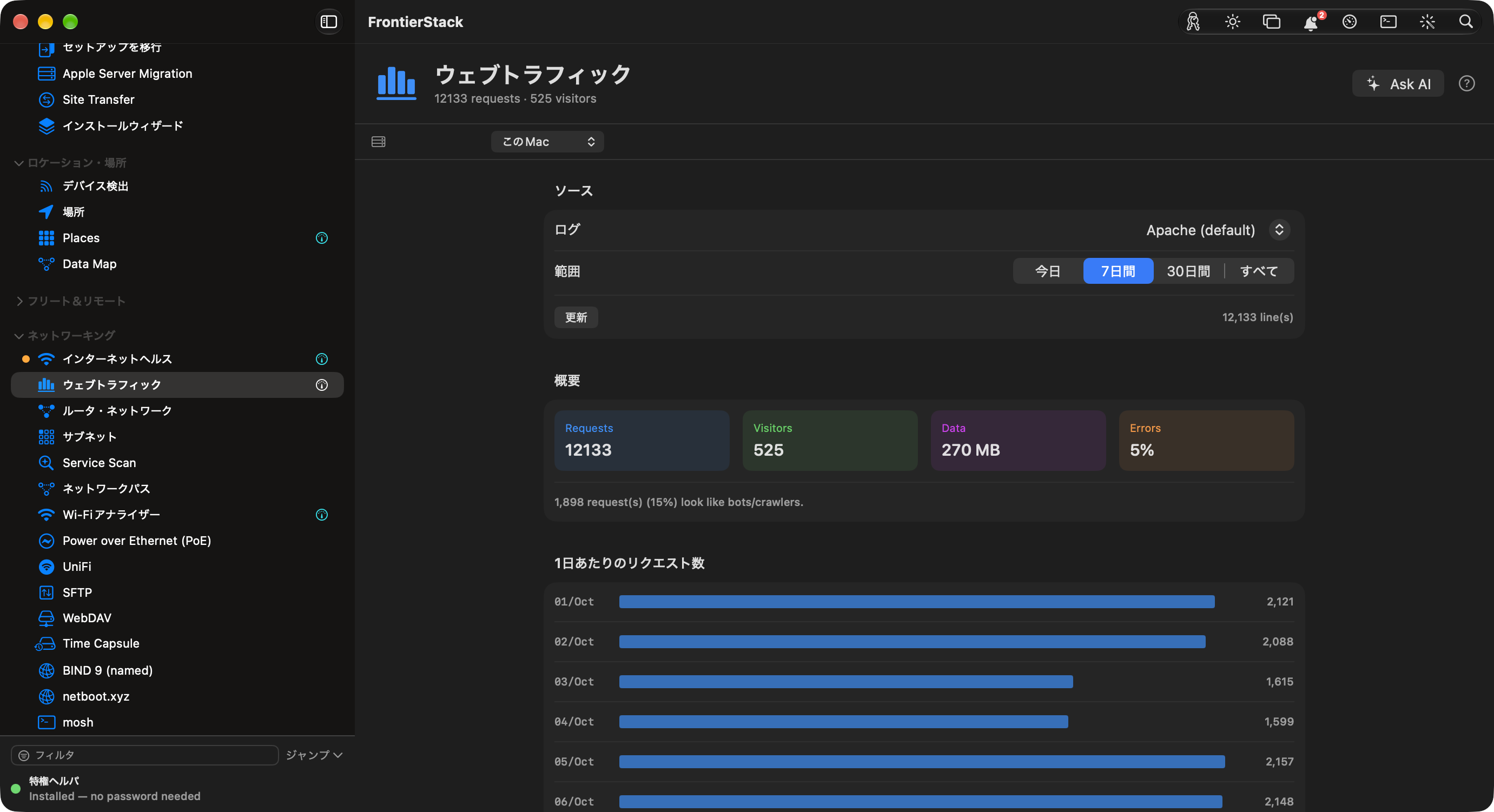1494x812 pixels.
Task: Switch appearance with the sun icon
Action: [x=1232, y=22]
